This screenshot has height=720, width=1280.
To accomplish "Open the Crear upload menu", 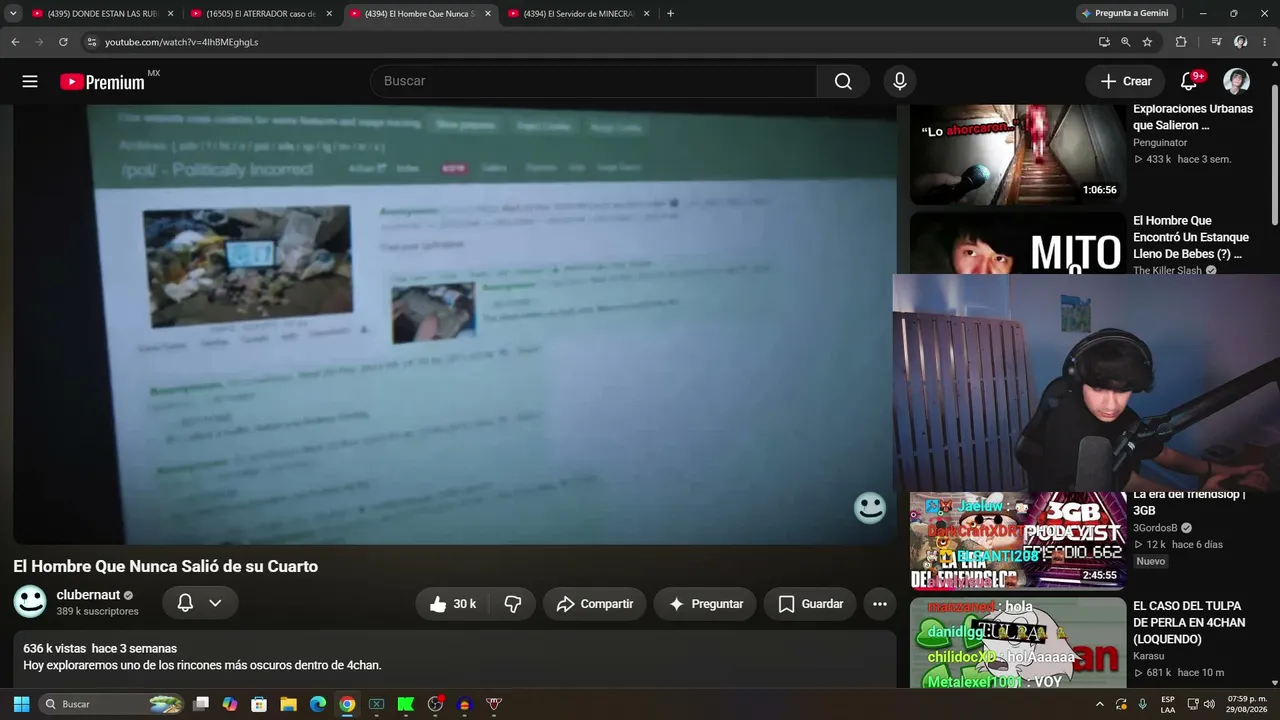I will click(1126, 81).
